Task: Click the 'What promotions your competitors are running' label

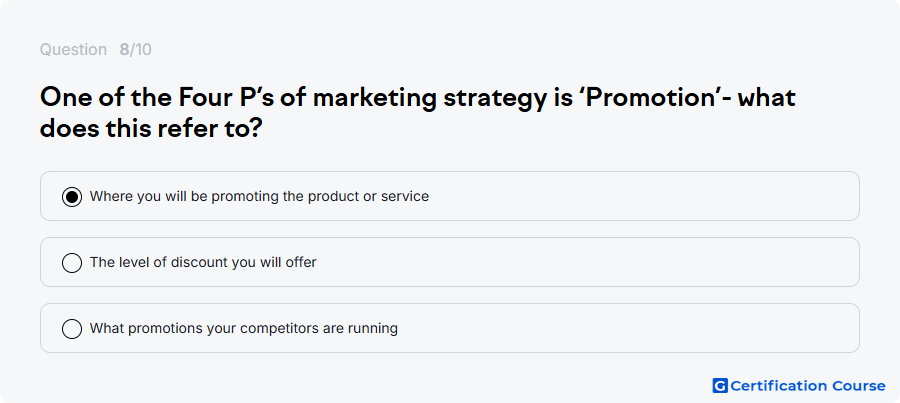Action: 244,328
